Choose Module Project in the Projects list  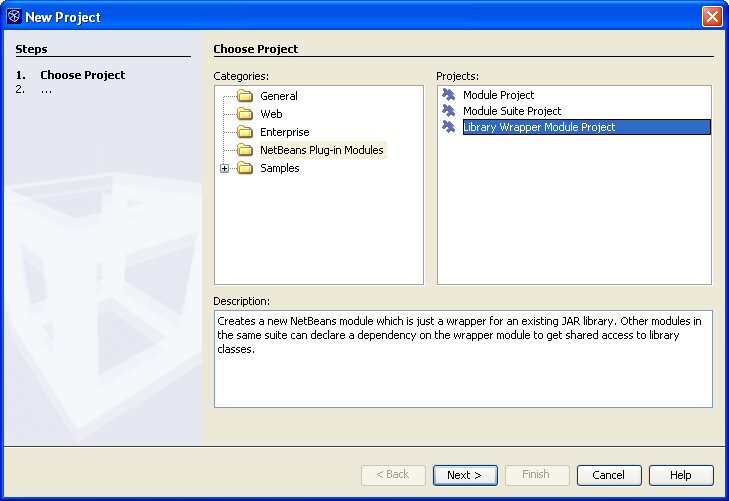(498, 95)
